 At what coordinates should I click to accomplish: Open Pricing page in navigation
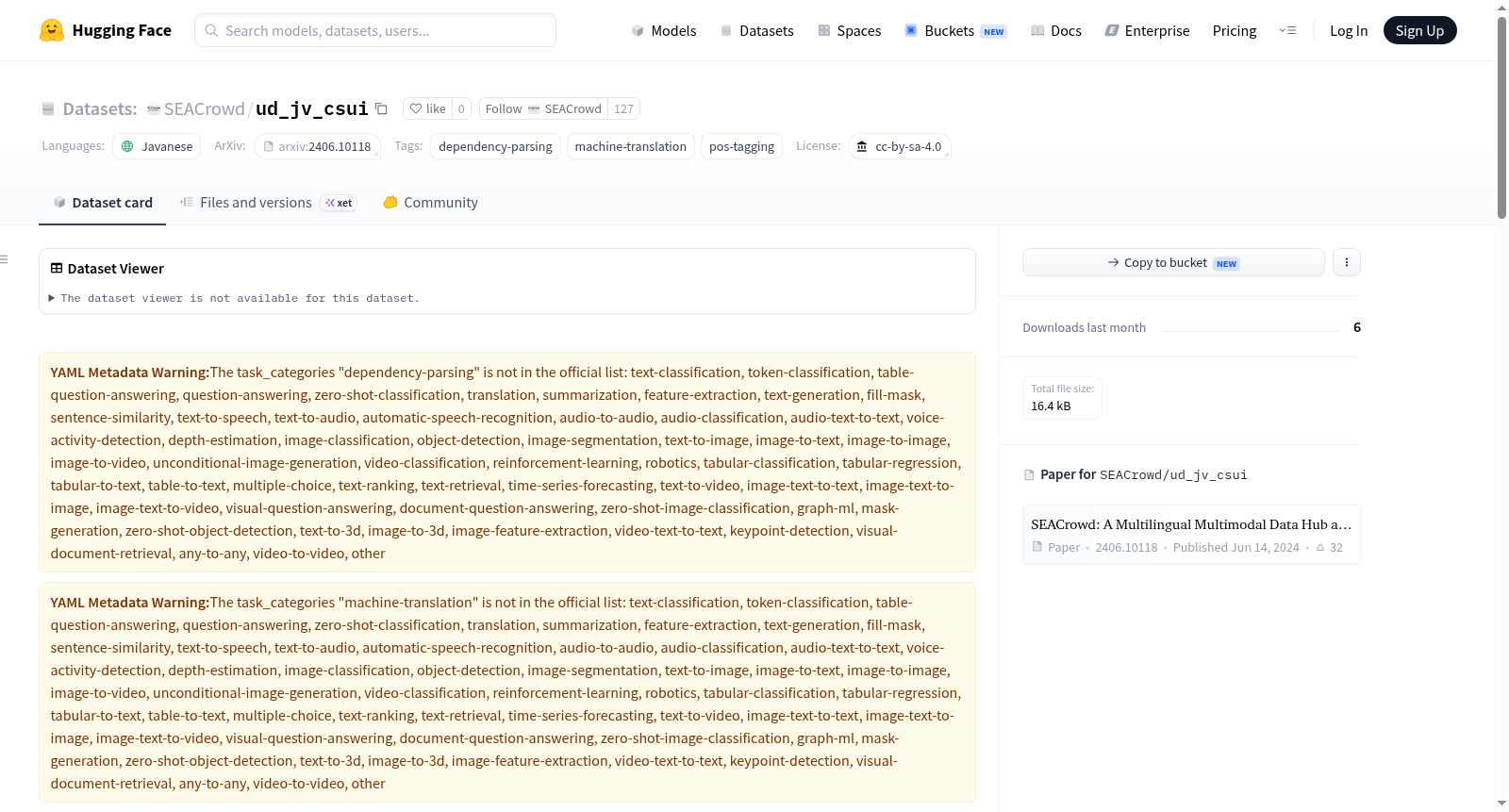(1235, 31)
